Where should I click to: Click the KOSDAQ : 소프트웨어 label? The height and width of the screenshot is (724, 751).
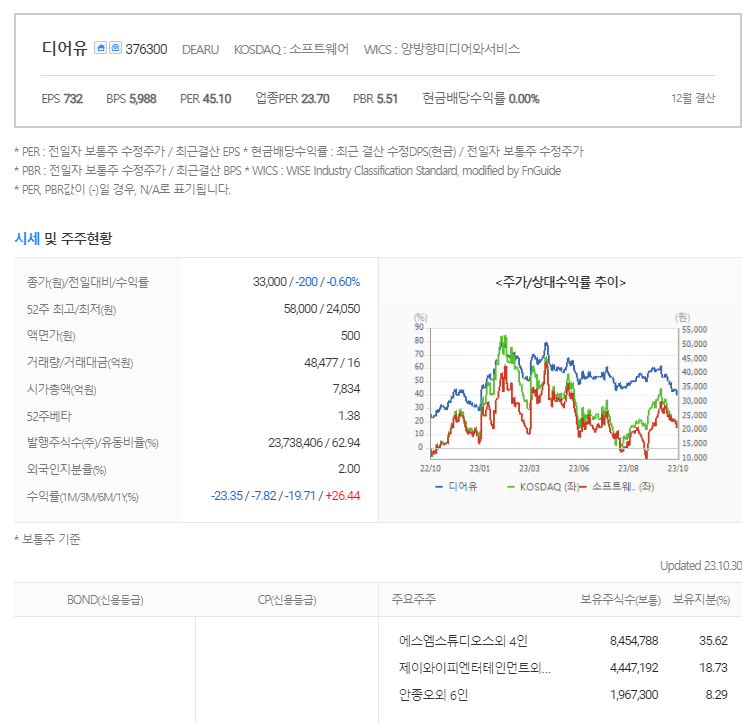tap(291, 49)
